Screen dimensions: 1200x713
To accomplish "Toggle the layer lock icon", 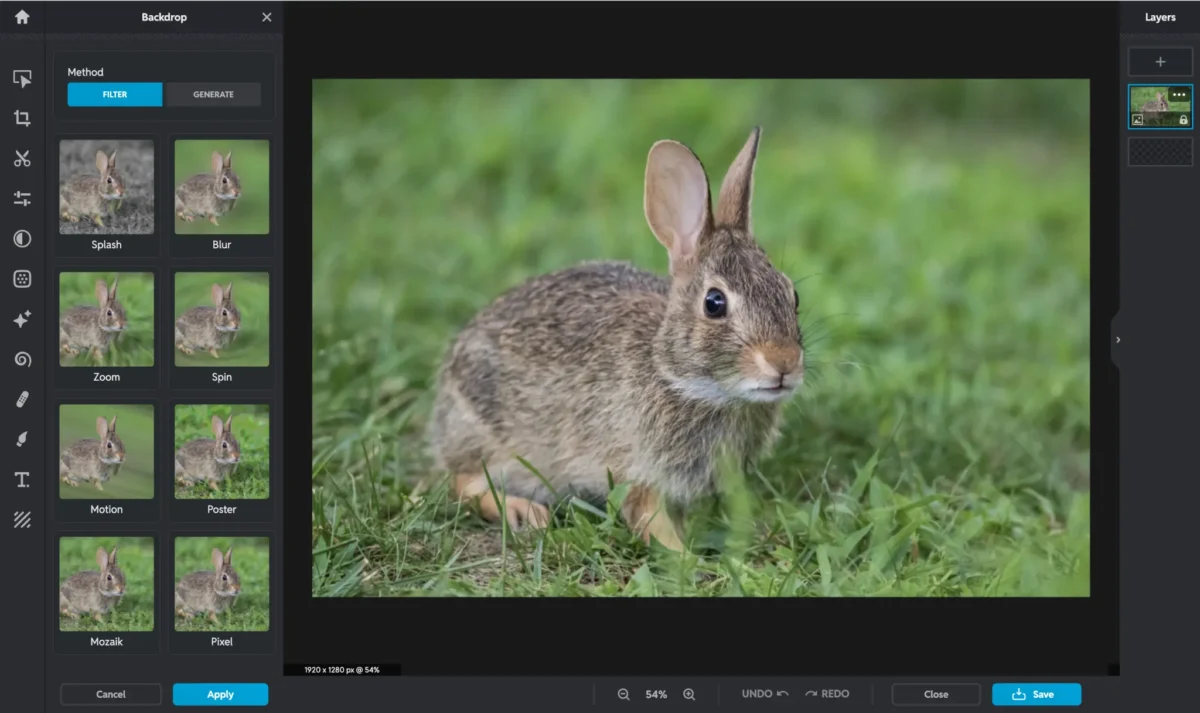I will [1183, 120].
